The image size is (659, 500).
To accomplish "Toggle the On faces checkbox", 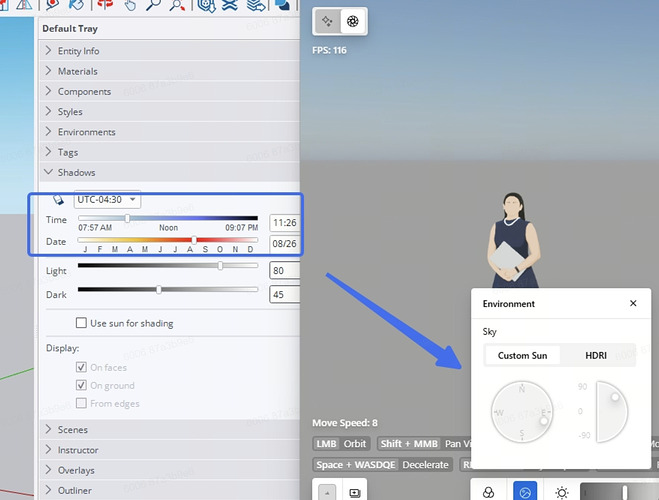I will (81, 367).
